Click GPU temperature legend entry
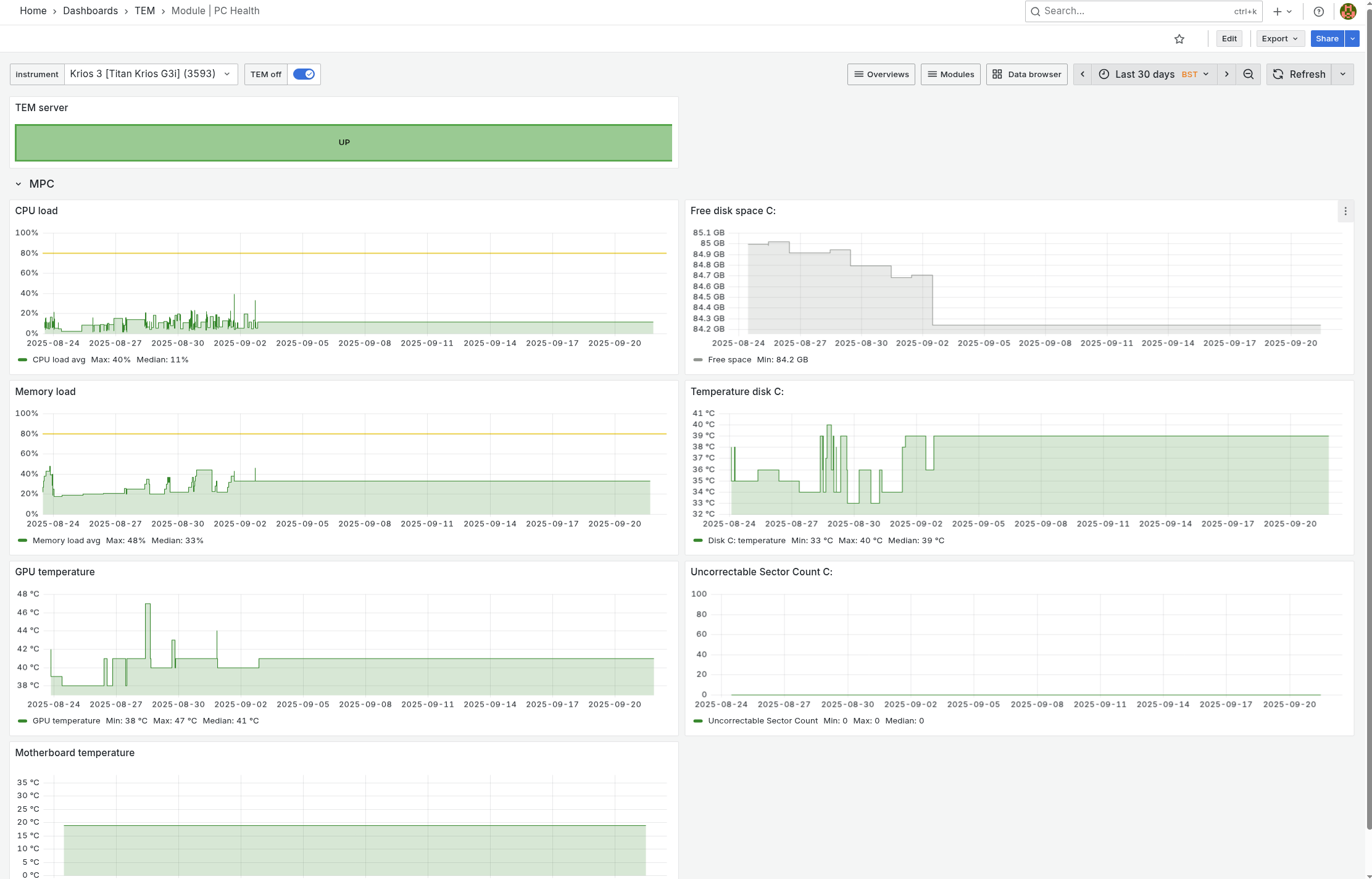Image resolution: width=1372 pixels, height=879 pixels. (x=66, y=721)
